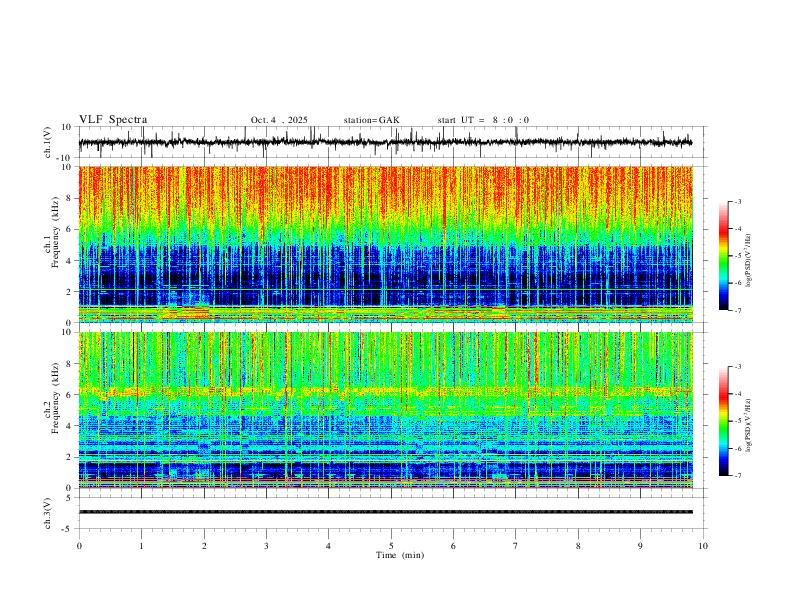Click the '10' tick on the time axis
792x612 pixels.
(x=703, y=546)
